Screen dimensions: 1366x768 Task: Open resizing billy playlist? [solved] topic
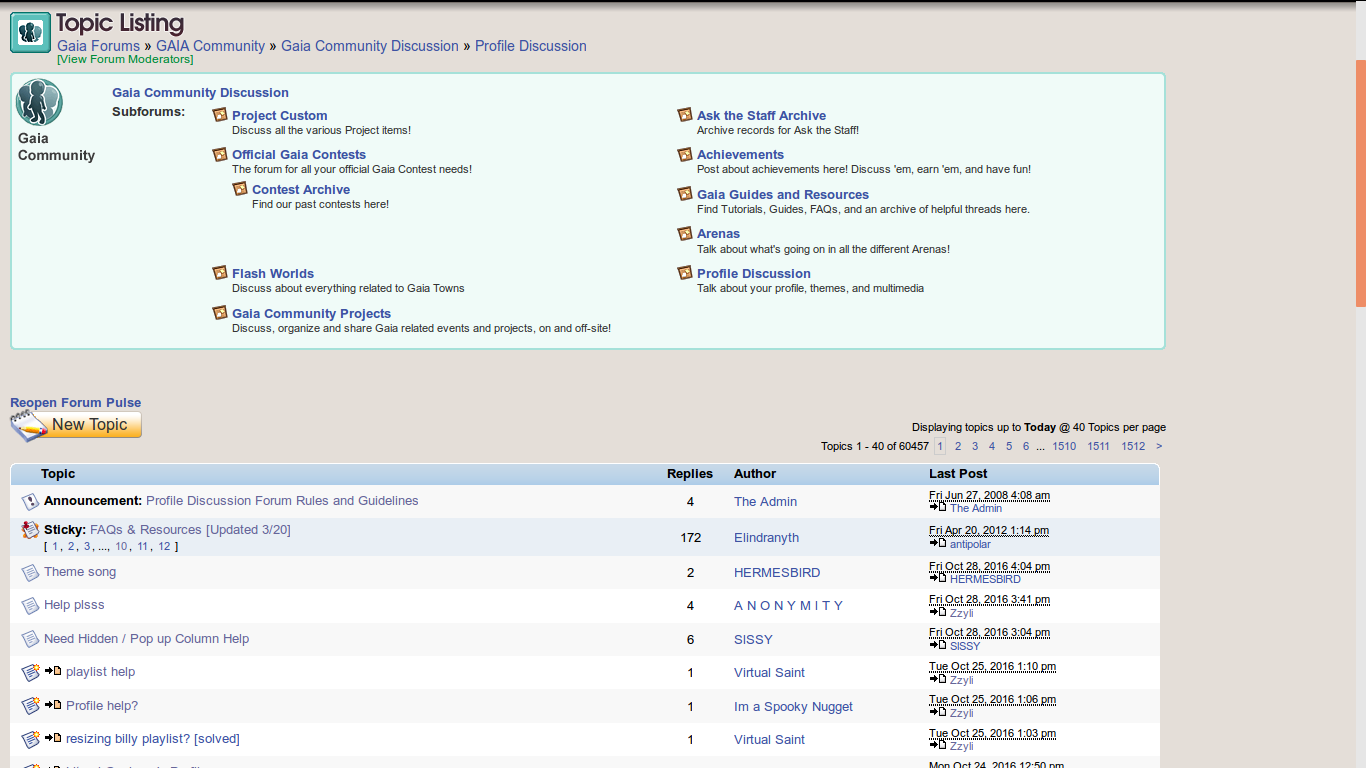tap(153, 739)
